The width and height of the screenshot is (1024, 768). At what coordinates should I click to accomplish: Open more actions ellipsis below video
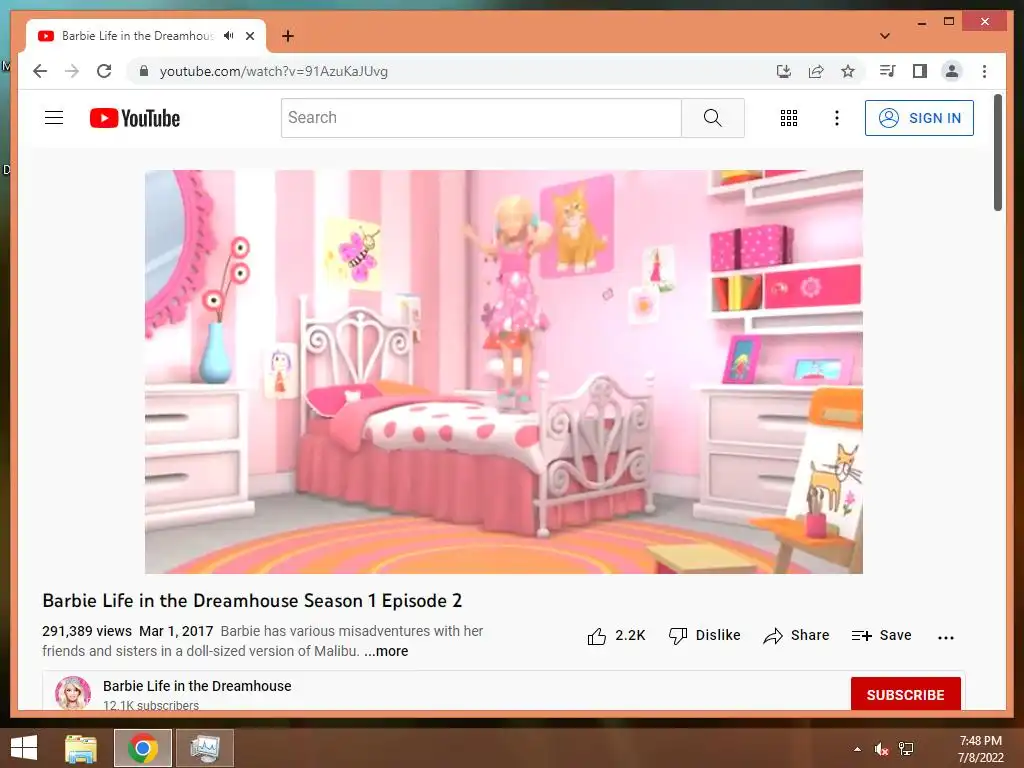click(x=946, y=637)
